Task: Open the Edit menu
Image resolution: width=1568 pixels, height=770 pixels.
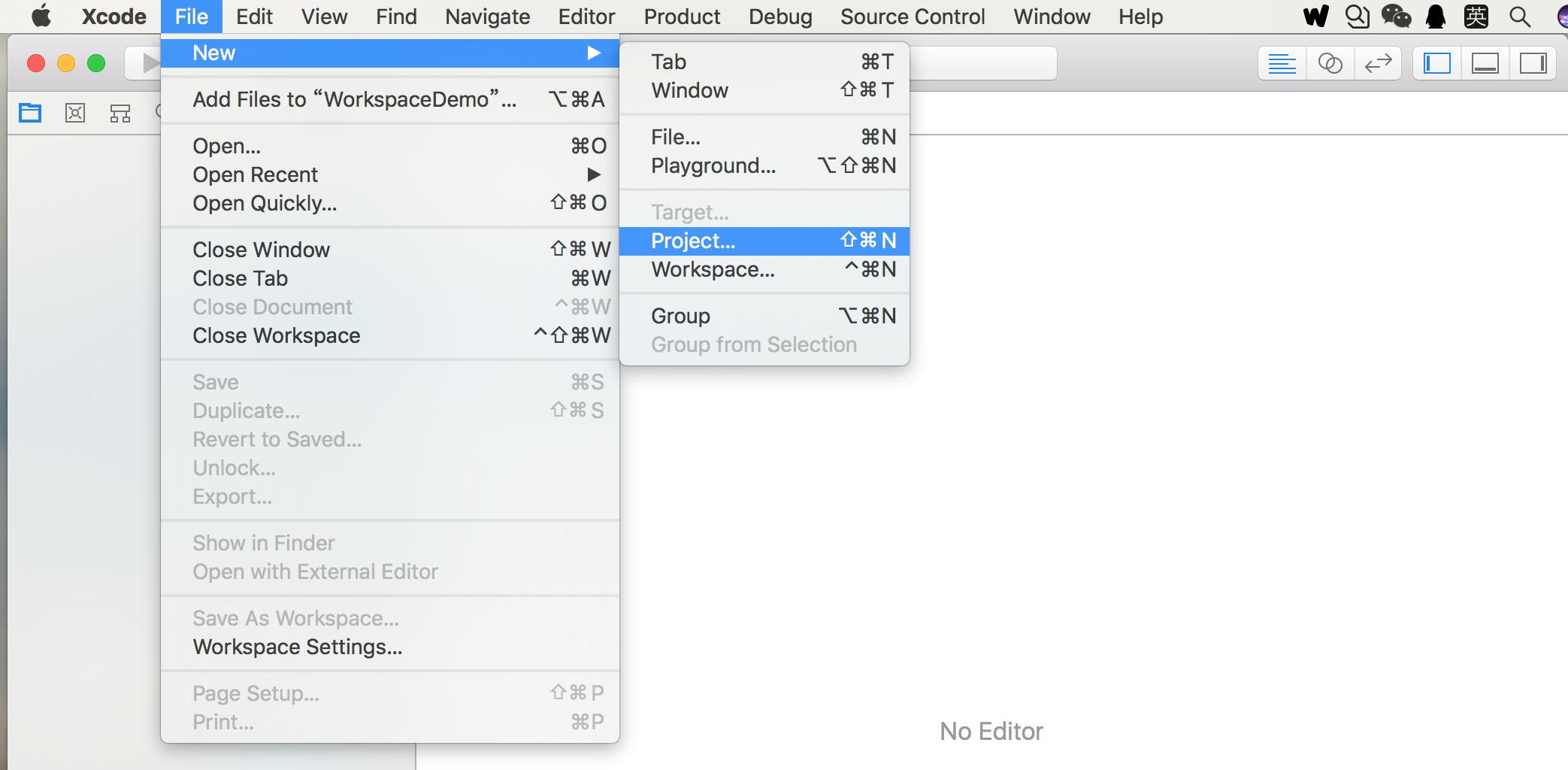Action: tap(254, 17)
